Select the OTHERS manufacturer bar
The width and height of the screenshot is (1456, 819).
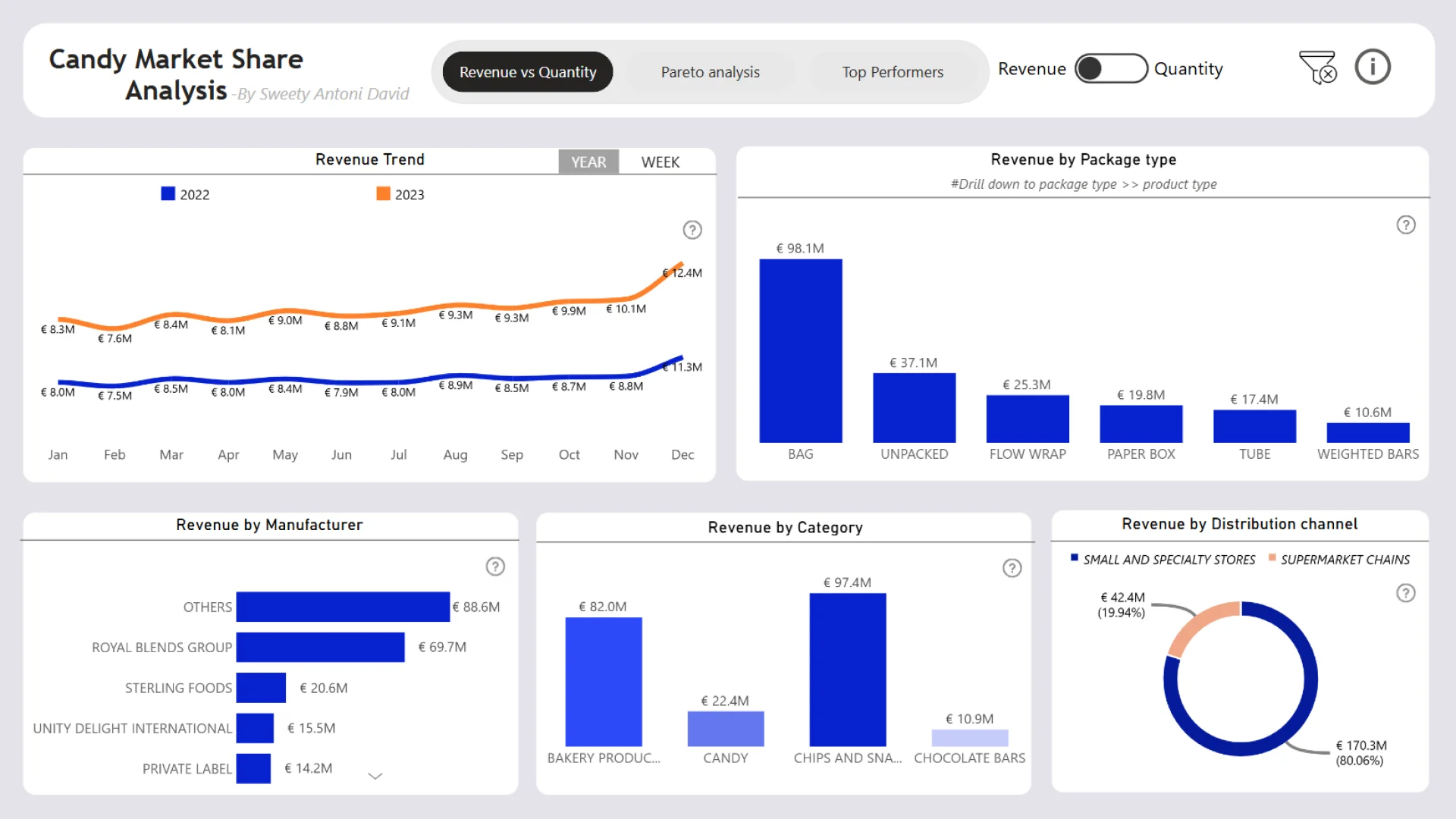343,607
